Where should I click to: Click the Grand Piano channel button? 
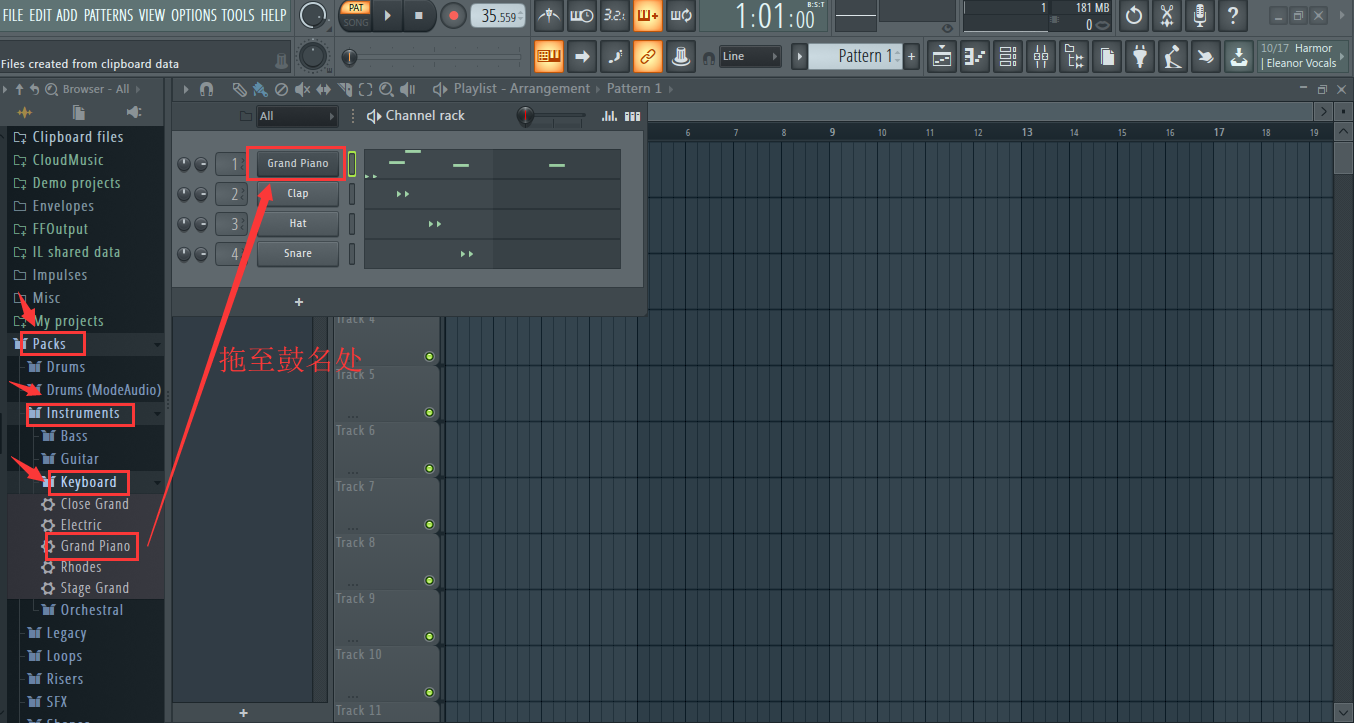[x=298, y=163]
